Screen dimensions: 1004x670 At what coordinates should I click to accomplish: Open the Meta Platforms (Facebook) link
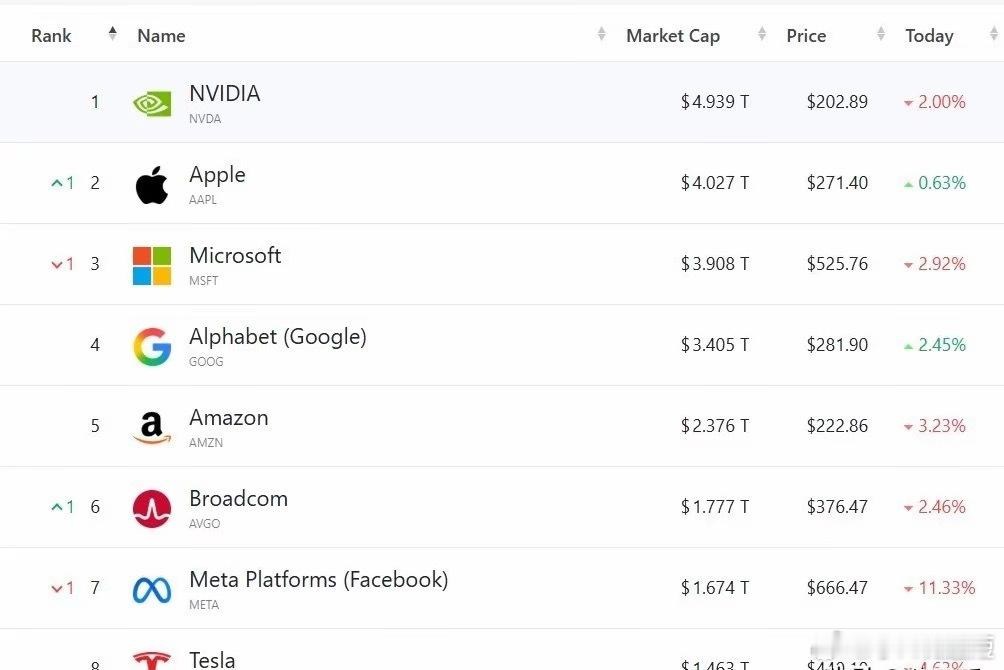coord(318,580)
